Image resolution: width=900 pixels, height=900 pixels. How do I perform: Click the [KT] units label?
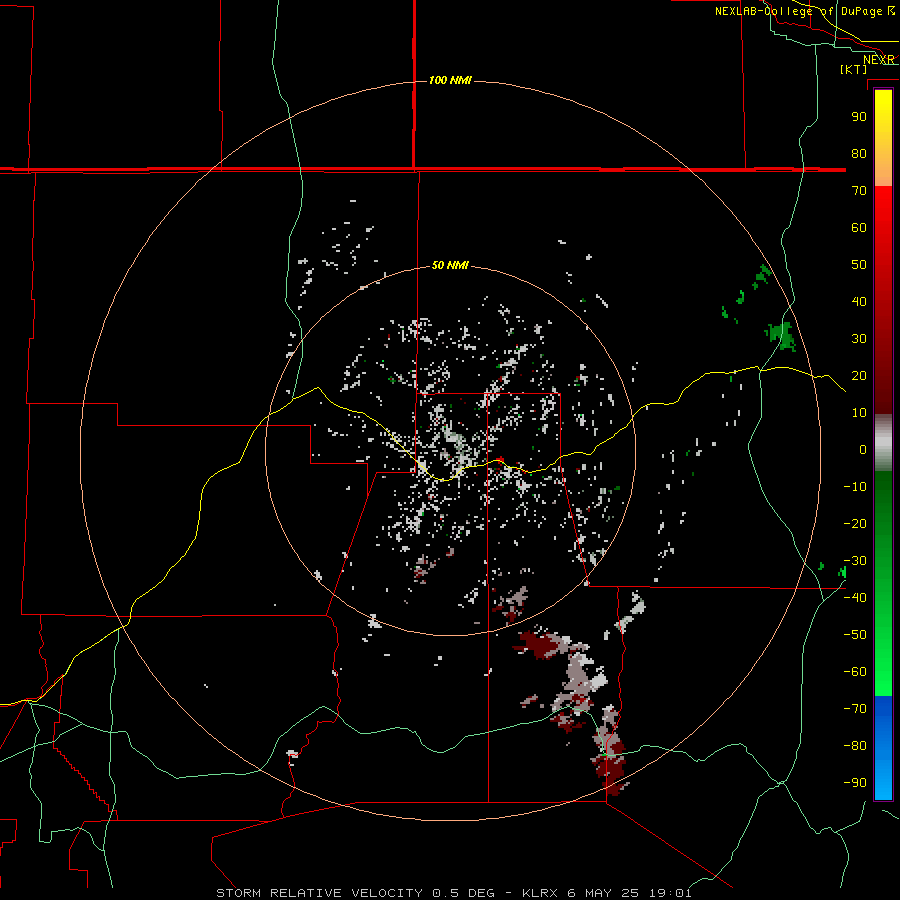pyautogui.click(x=854, y=69)
